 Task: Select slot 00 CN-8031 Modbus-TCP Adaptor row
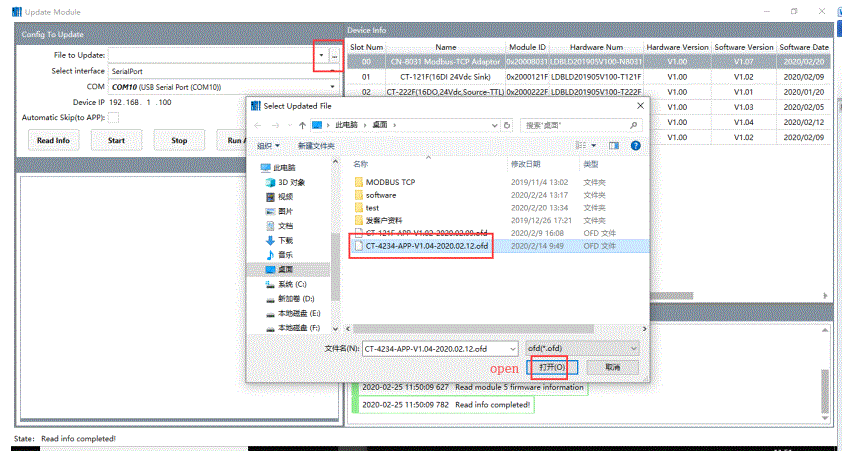click(x=589, y=62)
